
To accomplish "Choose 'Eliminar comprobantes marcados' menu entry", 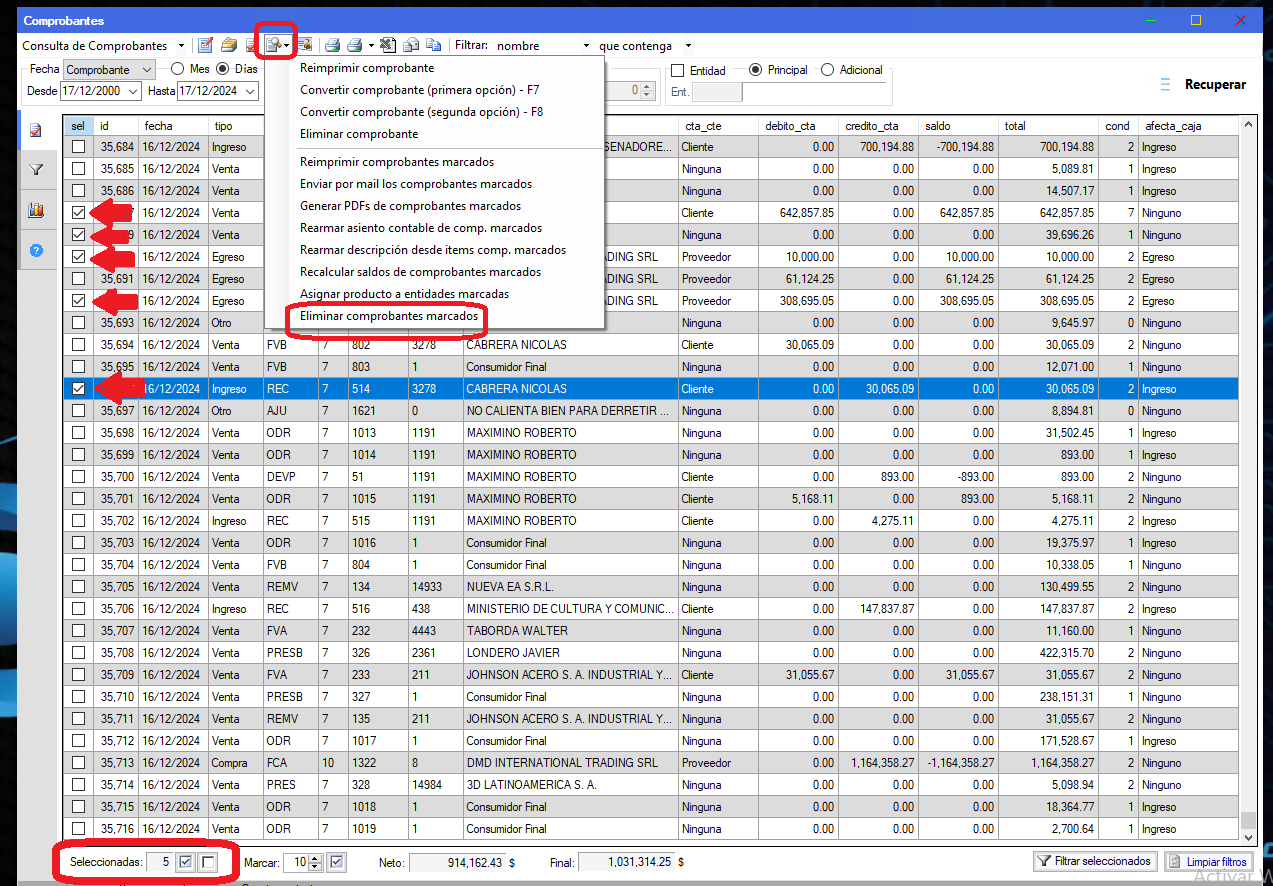I will [389, 316].
